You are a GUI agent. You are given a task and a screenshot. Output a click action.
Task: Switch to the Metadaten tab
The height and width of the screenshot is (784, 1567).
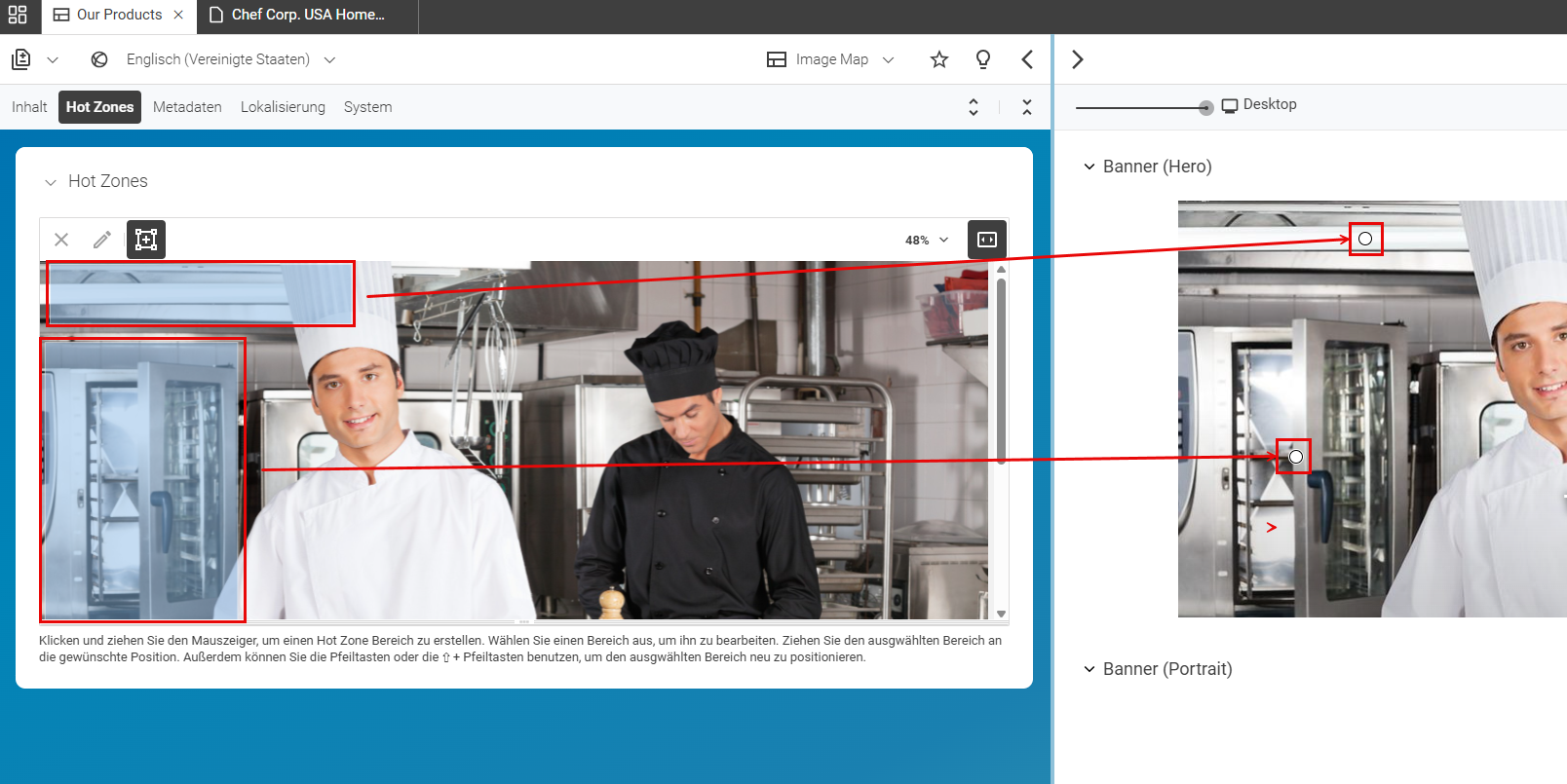point(187,107)
